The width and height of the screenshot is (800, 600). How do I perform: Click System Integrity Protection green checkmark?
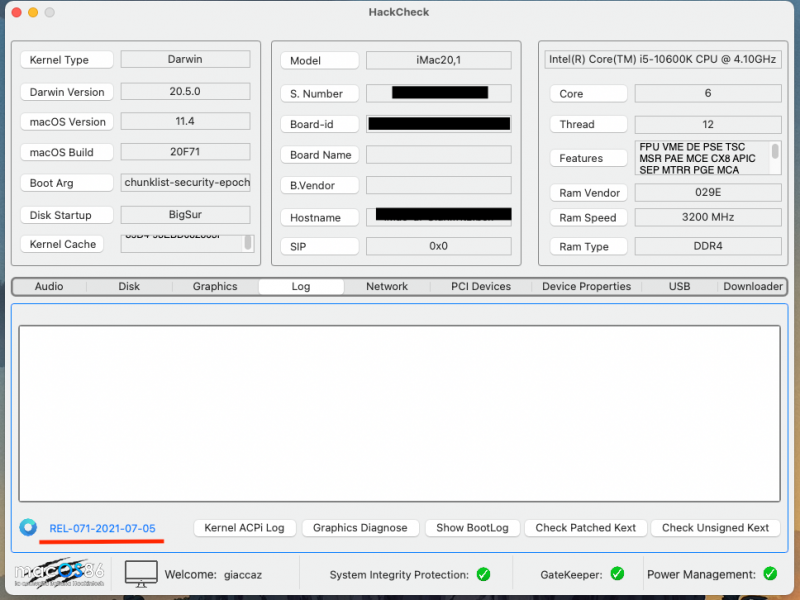(x=483, y=574)
